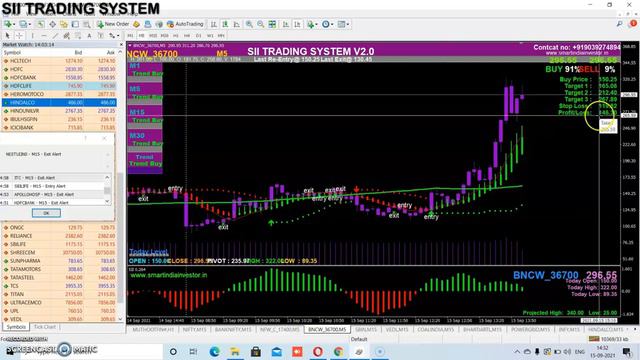The image size is (640, 360).
Task: Toggle the Market Watch panel icon
Action: click(x=41, y=24)
